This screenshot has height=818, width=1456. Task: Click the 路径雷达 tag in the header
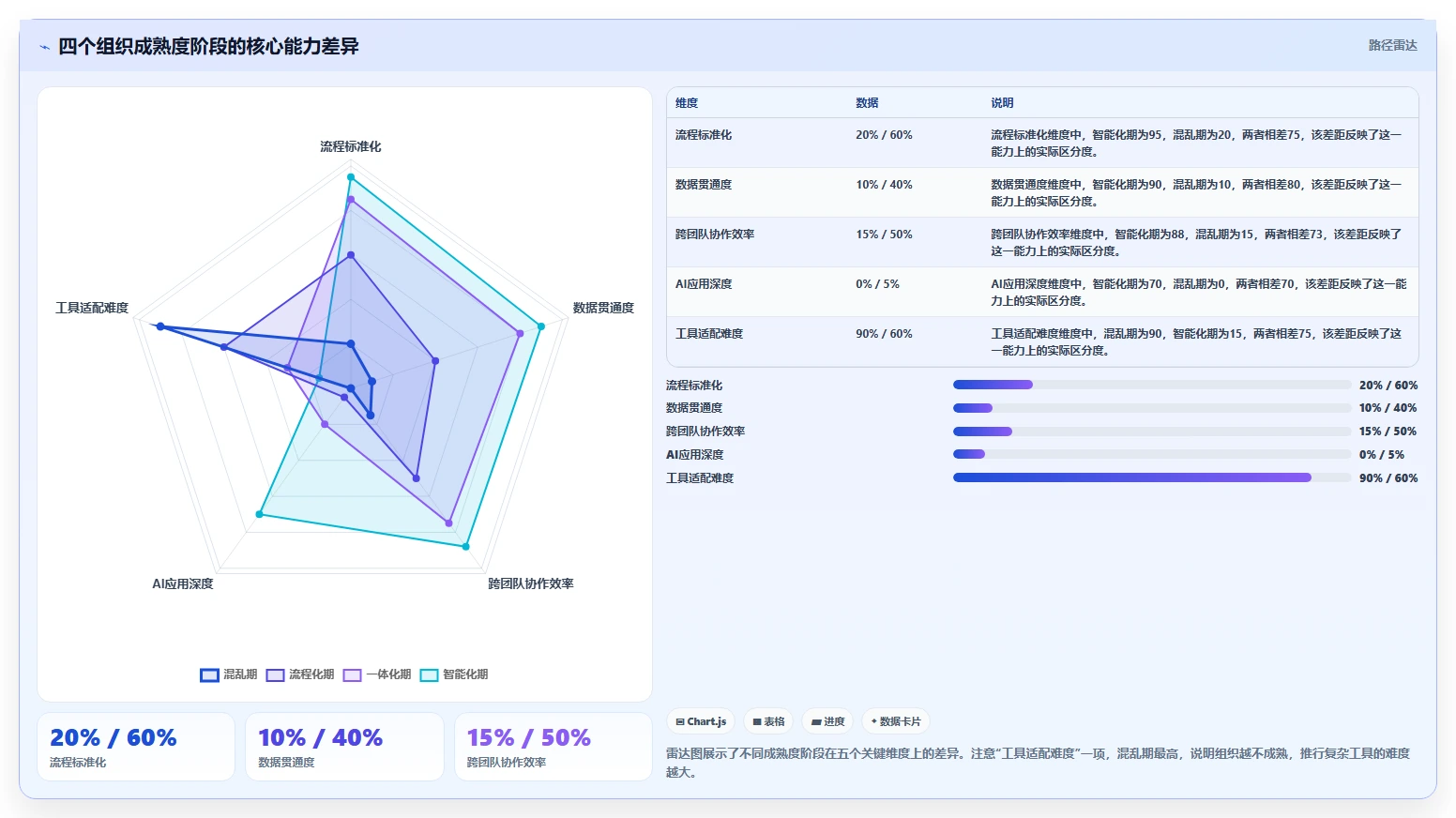1392,45
